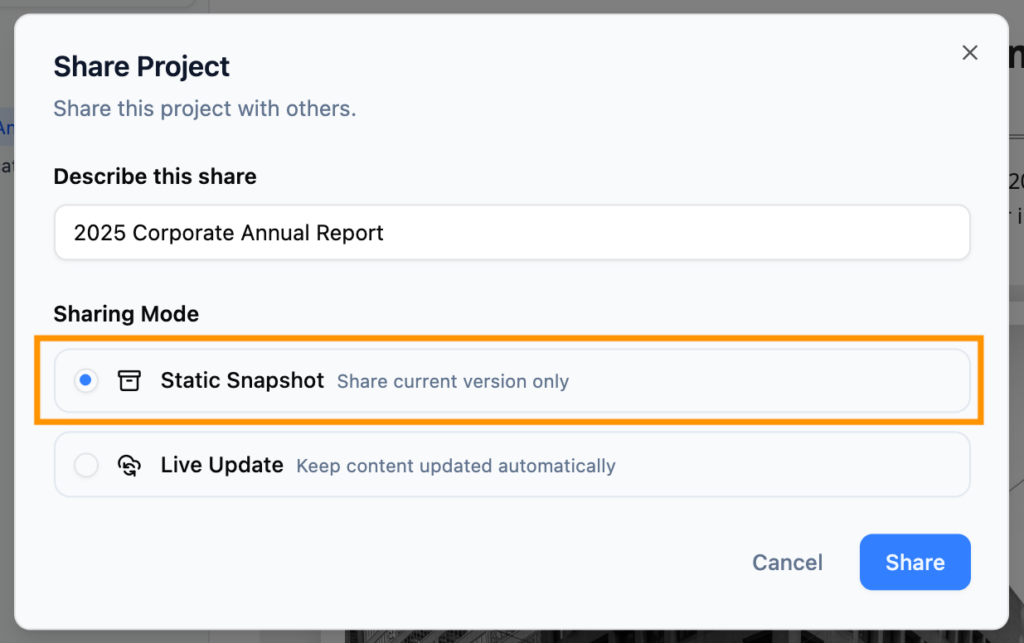Click the X close icon at top right
The height and width of the screenshot is (643, 1024).
(969, 52)
